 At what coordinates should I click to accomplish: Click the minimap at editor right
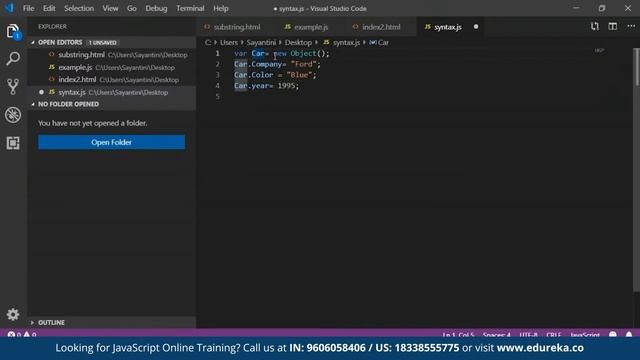599,51
